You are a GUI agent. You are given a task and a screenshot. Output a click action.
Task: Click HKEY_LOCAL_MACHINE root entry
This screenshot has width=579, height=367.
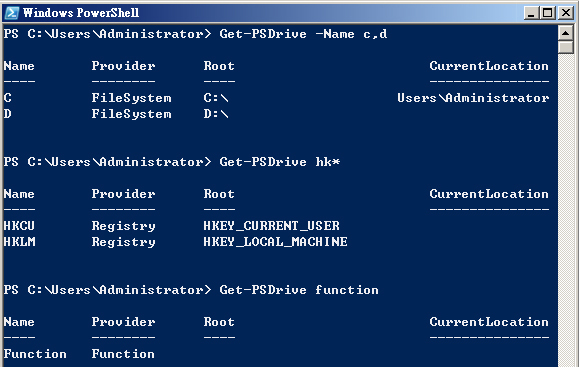click(x=275, y=242)
